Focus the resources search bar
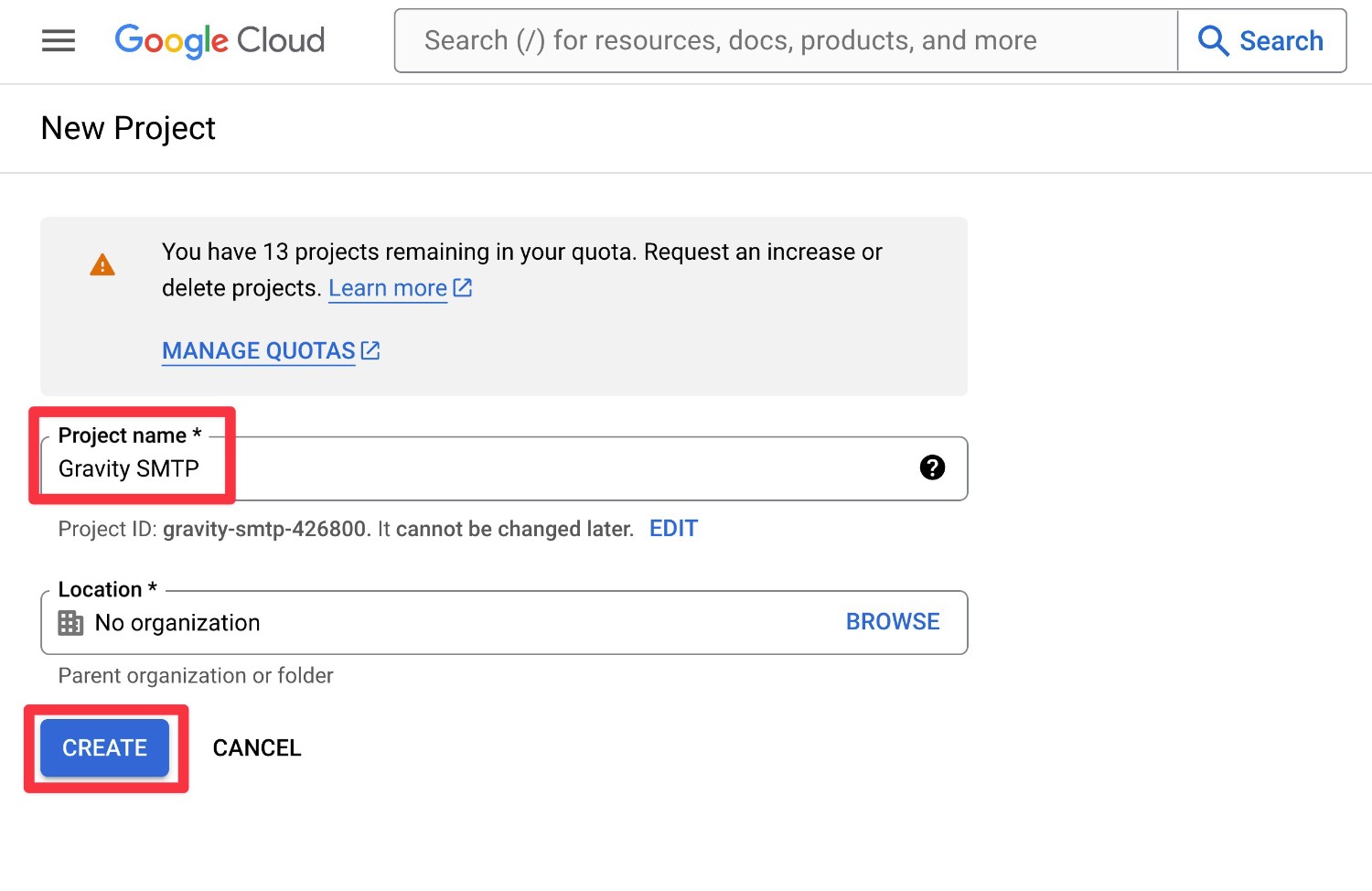The image size is (1372, 891). (786, 40)
